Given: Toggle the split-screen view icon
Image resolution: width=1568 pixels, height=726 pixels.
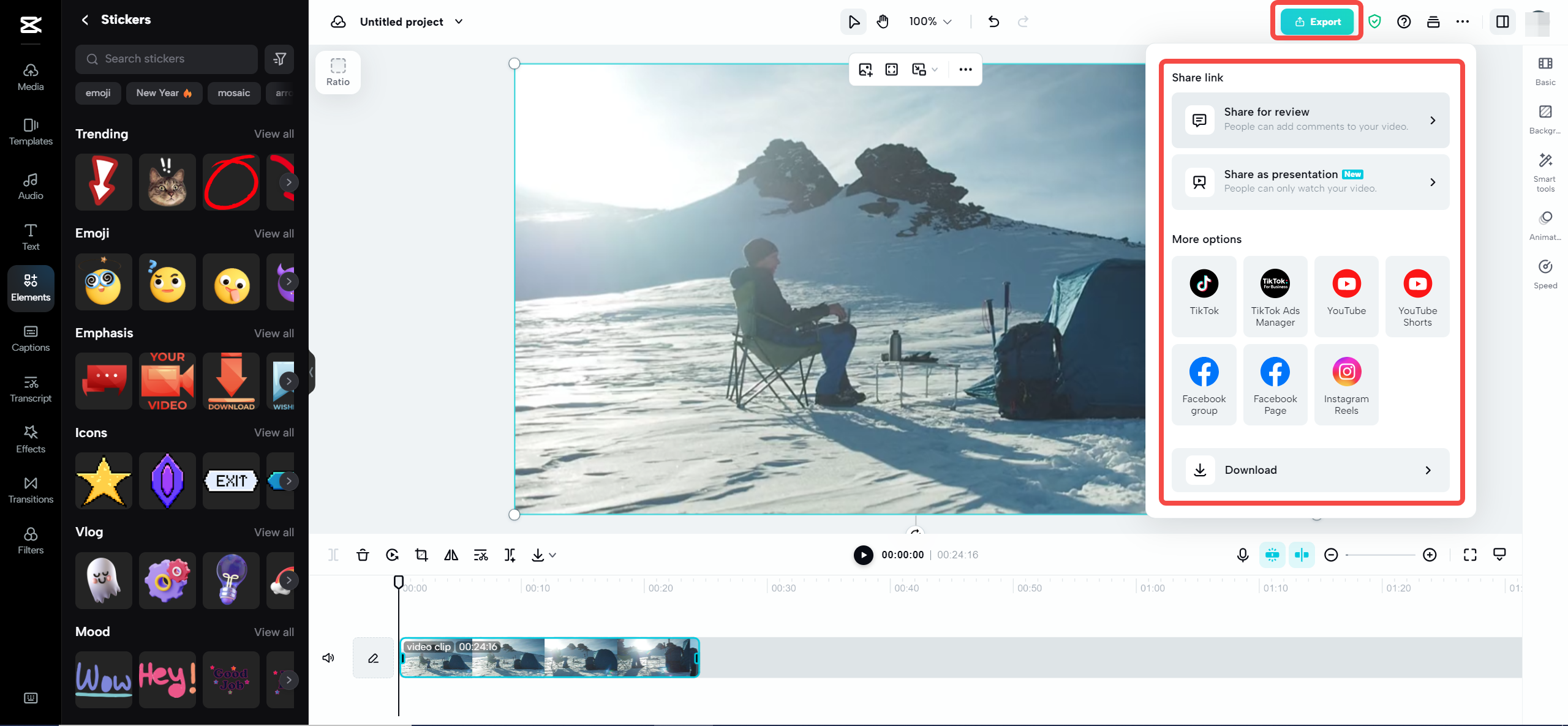Looking at the screenshot, I should 1502,21.
